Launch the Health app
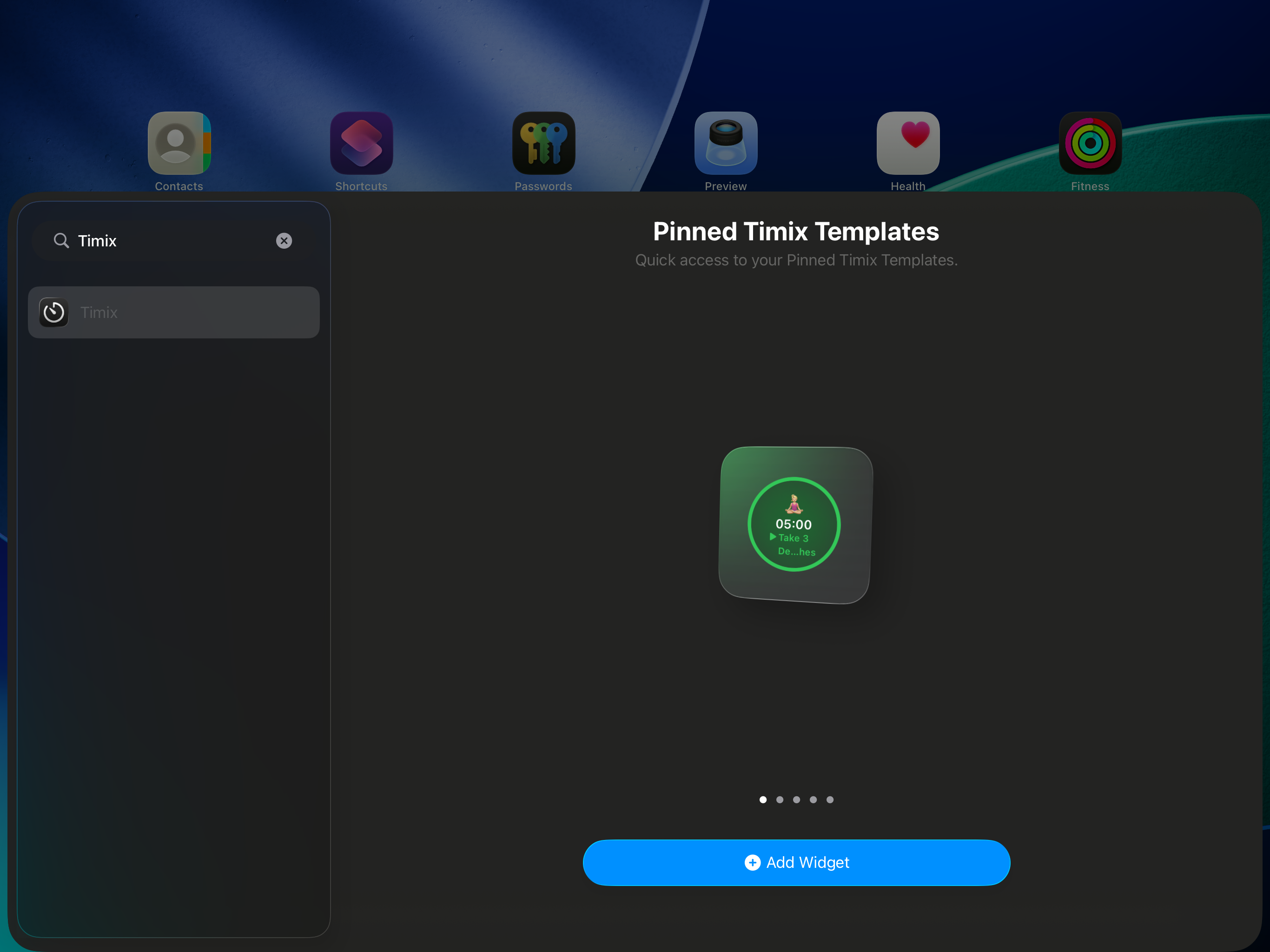This screenshot has height=952, width=1270. point(908,143)
